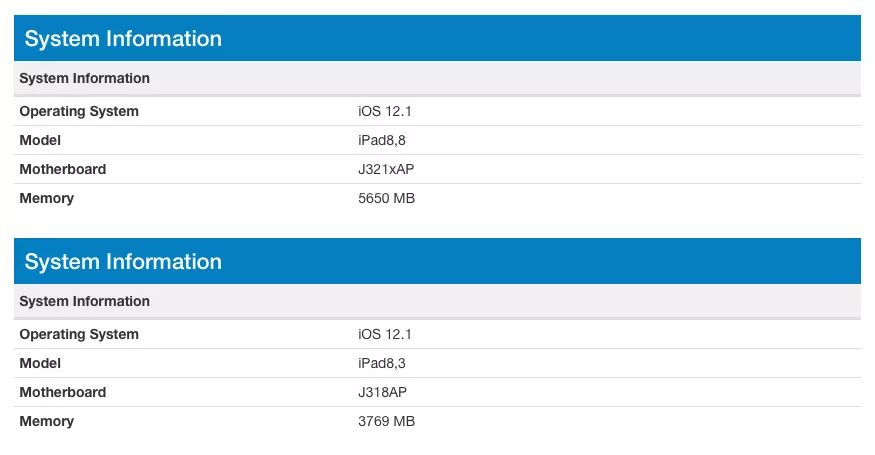Image resolution: width=875 pixels, height=455 pixels.
Task: Click the iPad8,3 model value
Action: (382, 363)
